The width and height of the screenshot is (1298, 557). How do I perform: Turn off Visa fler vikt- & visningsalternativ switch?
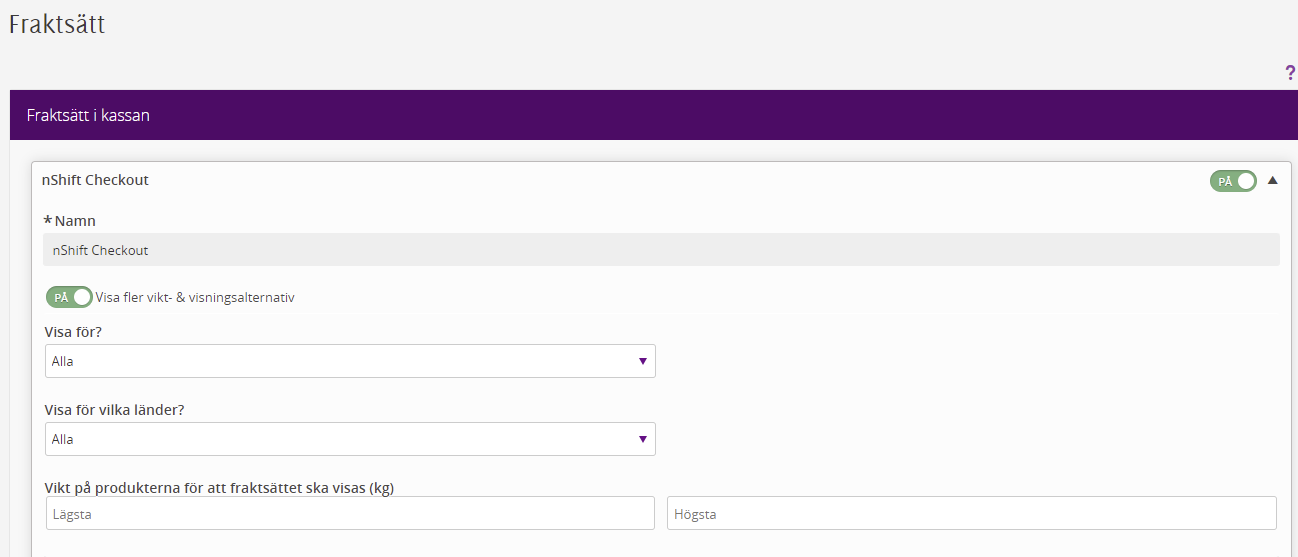pyautogui.click(x=69, y=297)
